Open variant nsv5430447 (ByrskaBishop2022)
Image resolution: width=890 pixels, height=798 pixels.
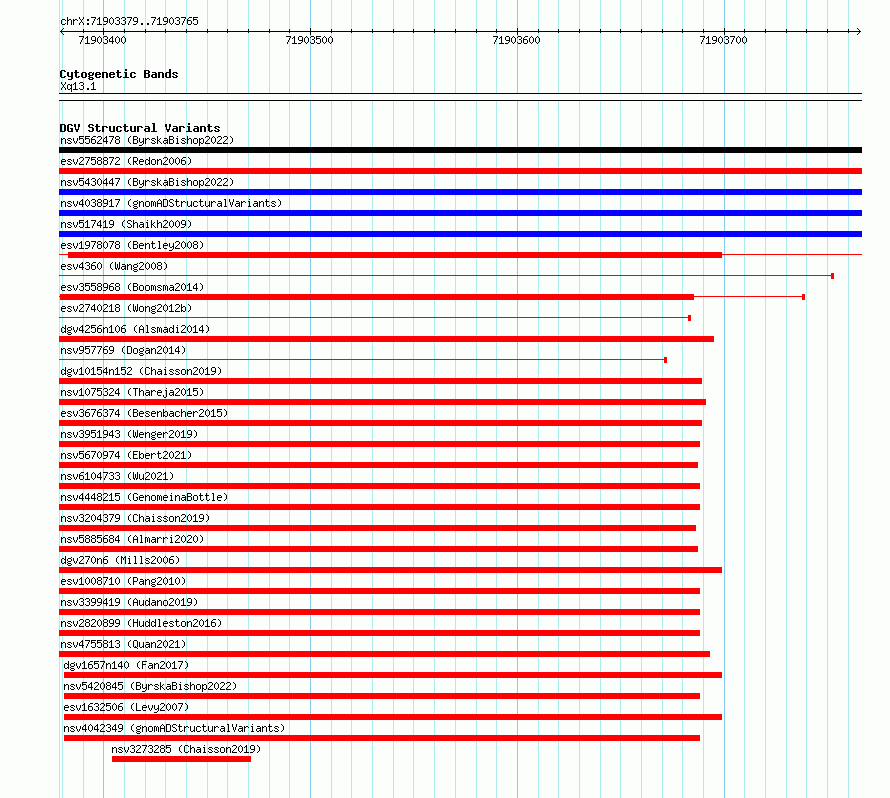click(x=147, y=182)
